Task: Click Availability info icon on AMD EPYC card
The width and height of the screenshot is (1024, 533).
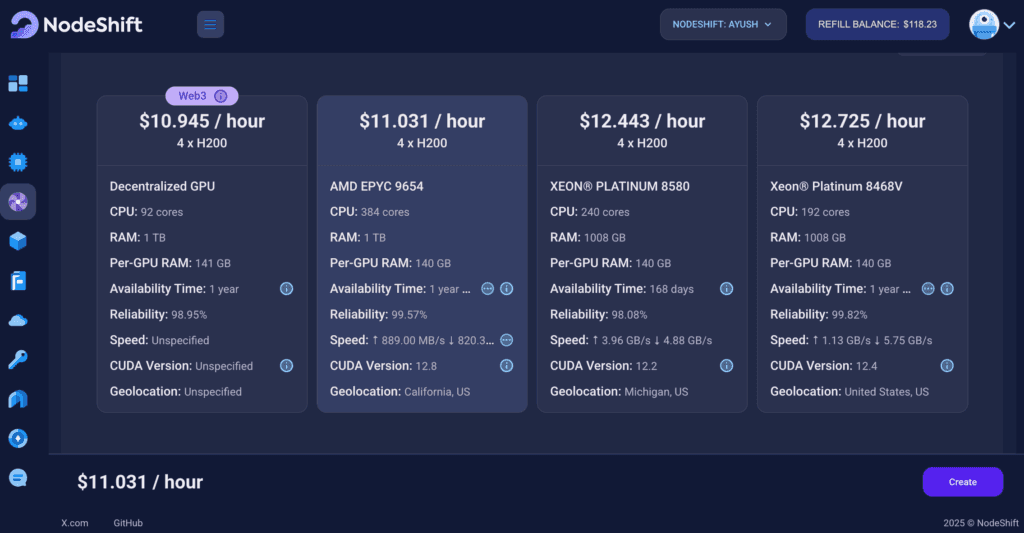Action: (507, 289)
